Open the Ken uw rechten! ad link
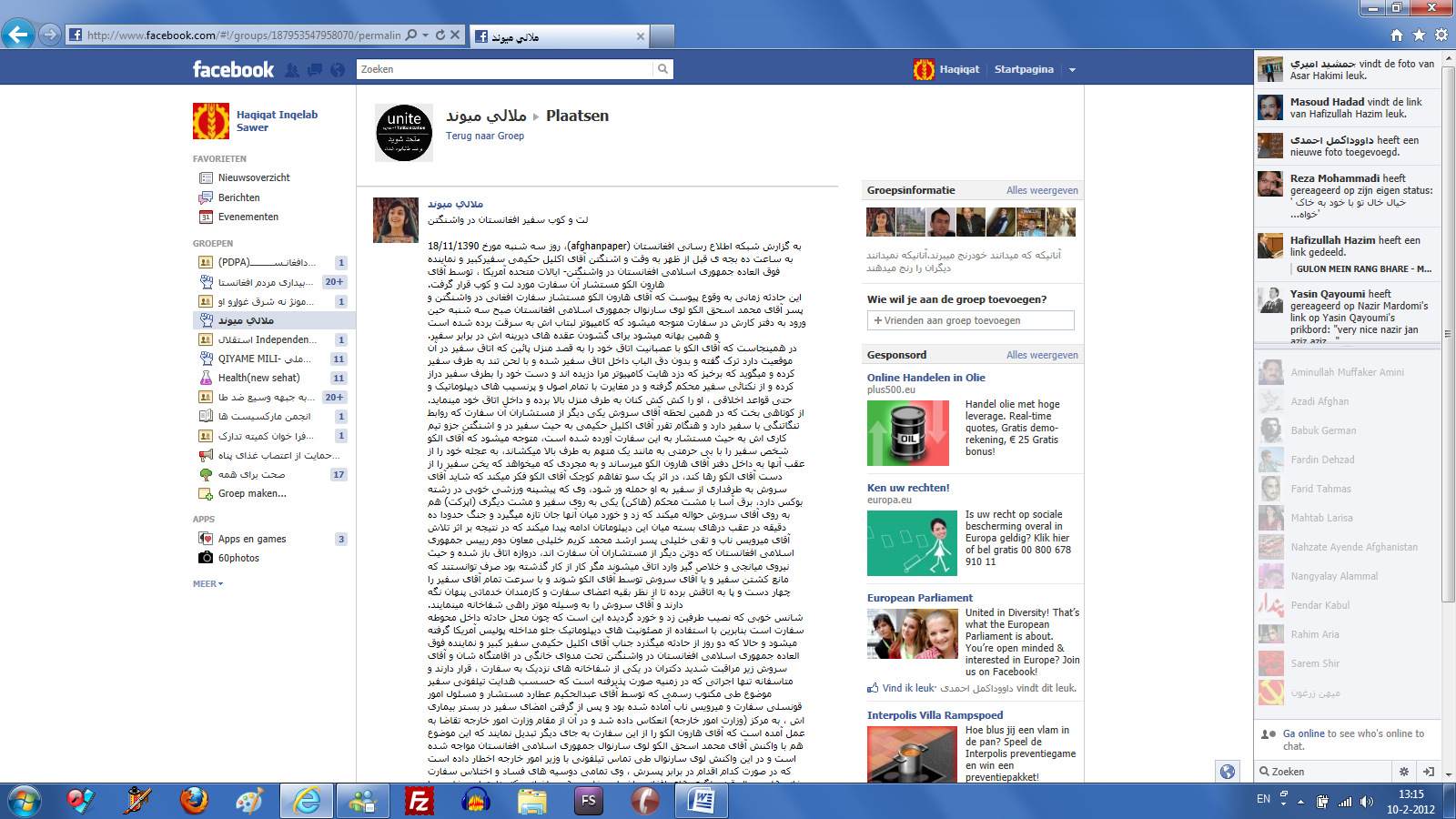This screenshot has height=819, width=1456. 908,488
